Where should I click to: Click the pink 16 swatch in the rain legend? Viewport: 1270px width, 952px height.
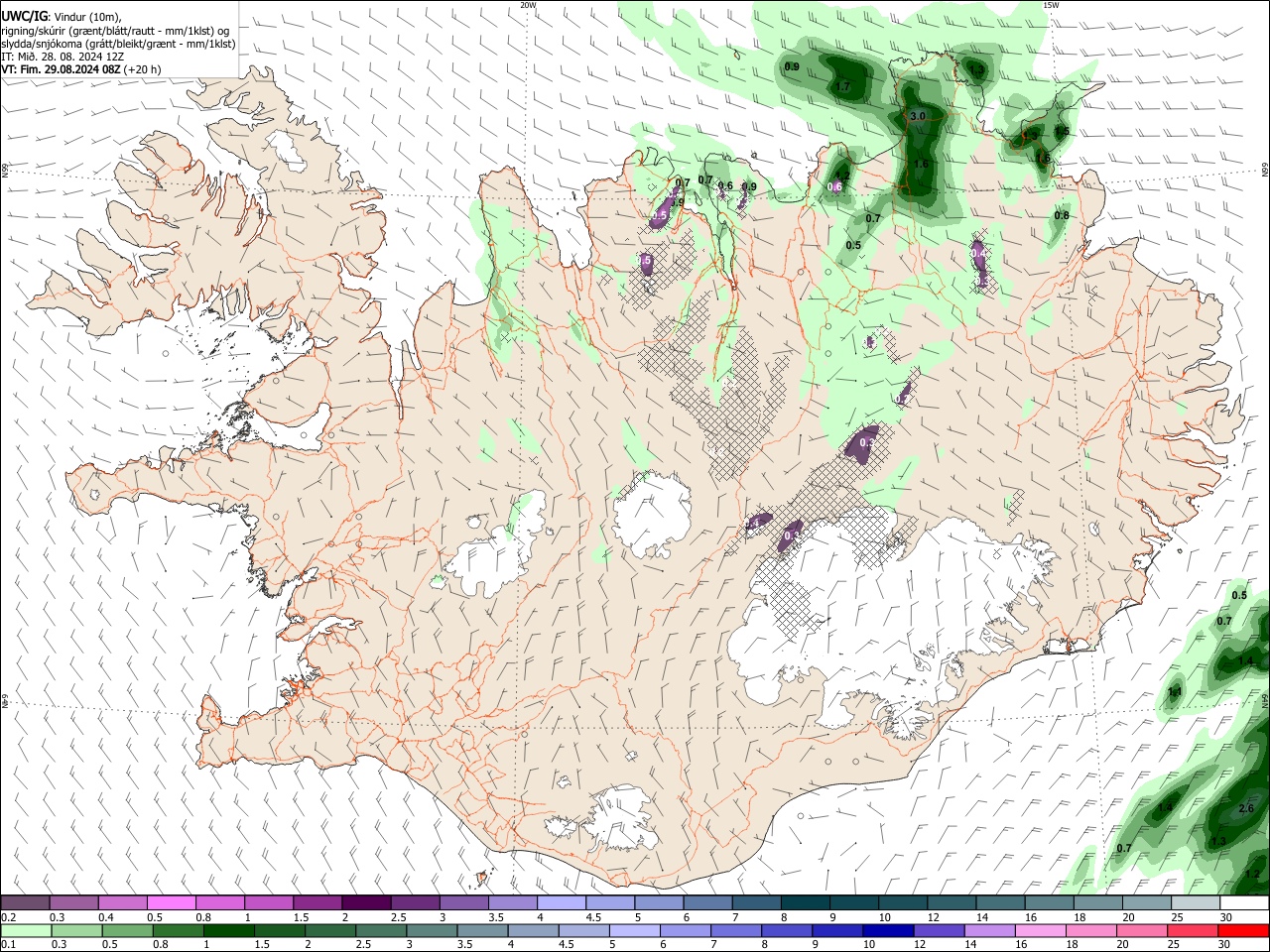(x=1039, y=930)
